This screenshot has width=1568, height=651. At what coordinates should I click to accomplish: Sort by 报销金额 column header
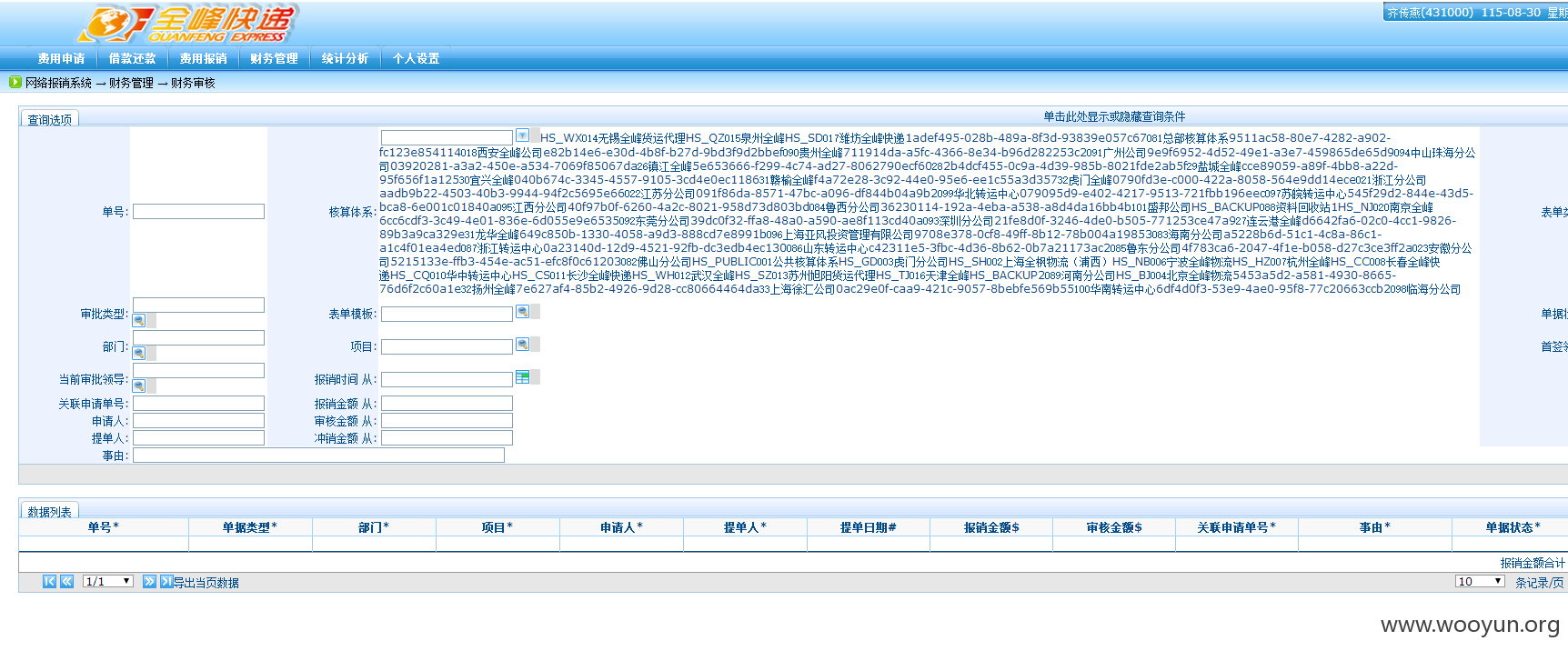click(991, 527)
